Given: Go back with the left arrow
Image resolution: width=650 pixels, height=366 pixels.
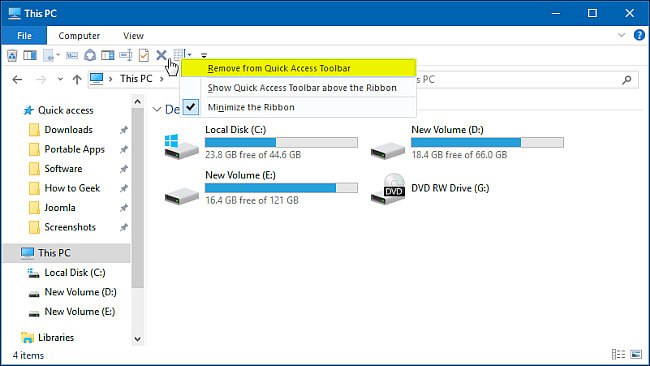Looking at the screenshot, I should point(17,79).
